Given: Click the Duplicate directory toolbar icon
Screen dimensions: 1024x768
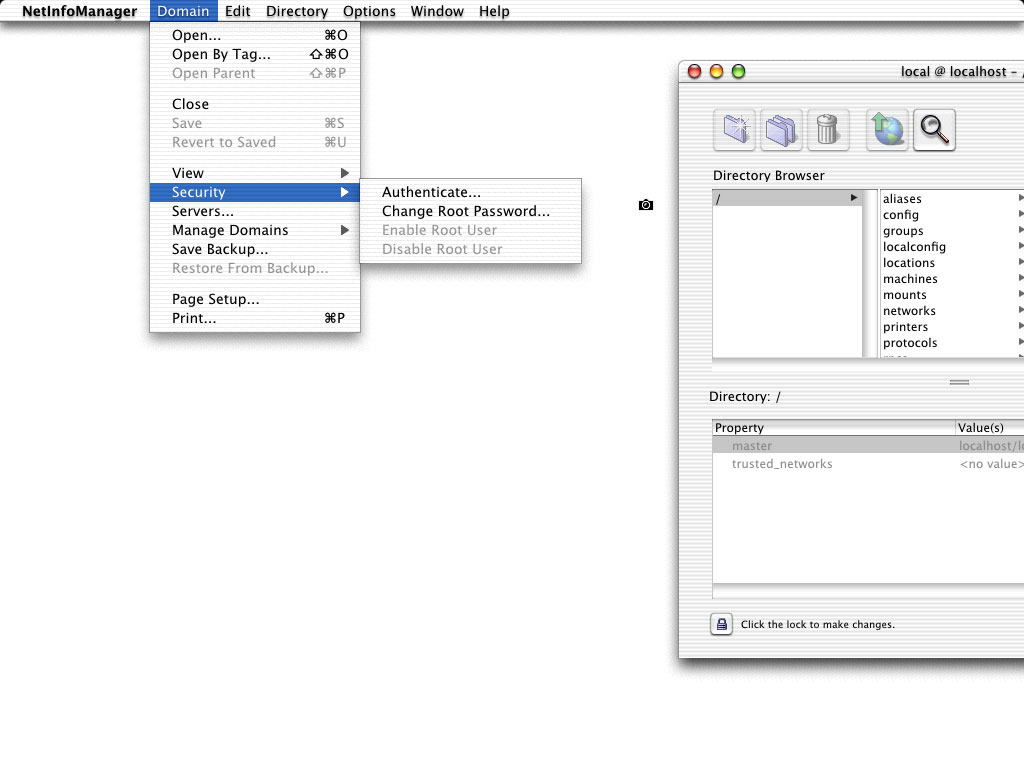Looking at the screenshot, I should pyautogui.click(x=781, y=129).
